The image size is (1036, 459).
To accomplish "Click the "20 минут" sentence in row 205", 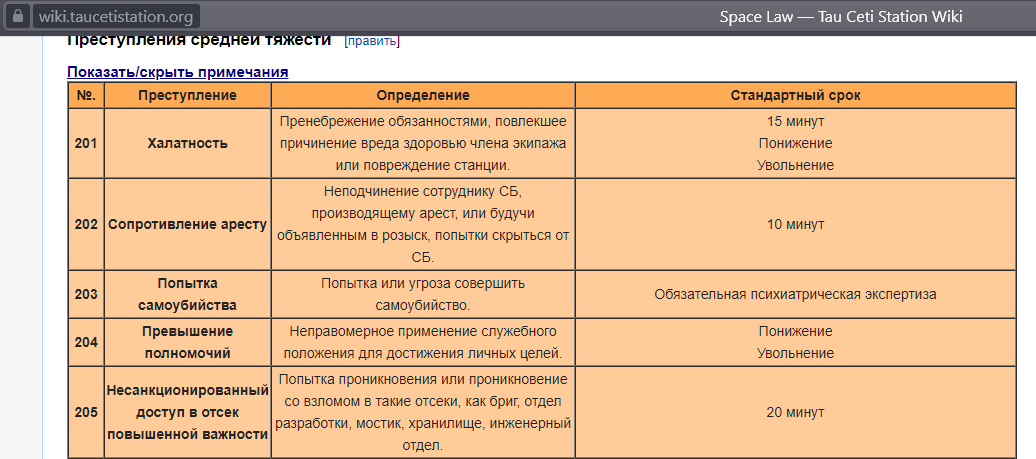I will pyautogui.click(x=795, y=412).
